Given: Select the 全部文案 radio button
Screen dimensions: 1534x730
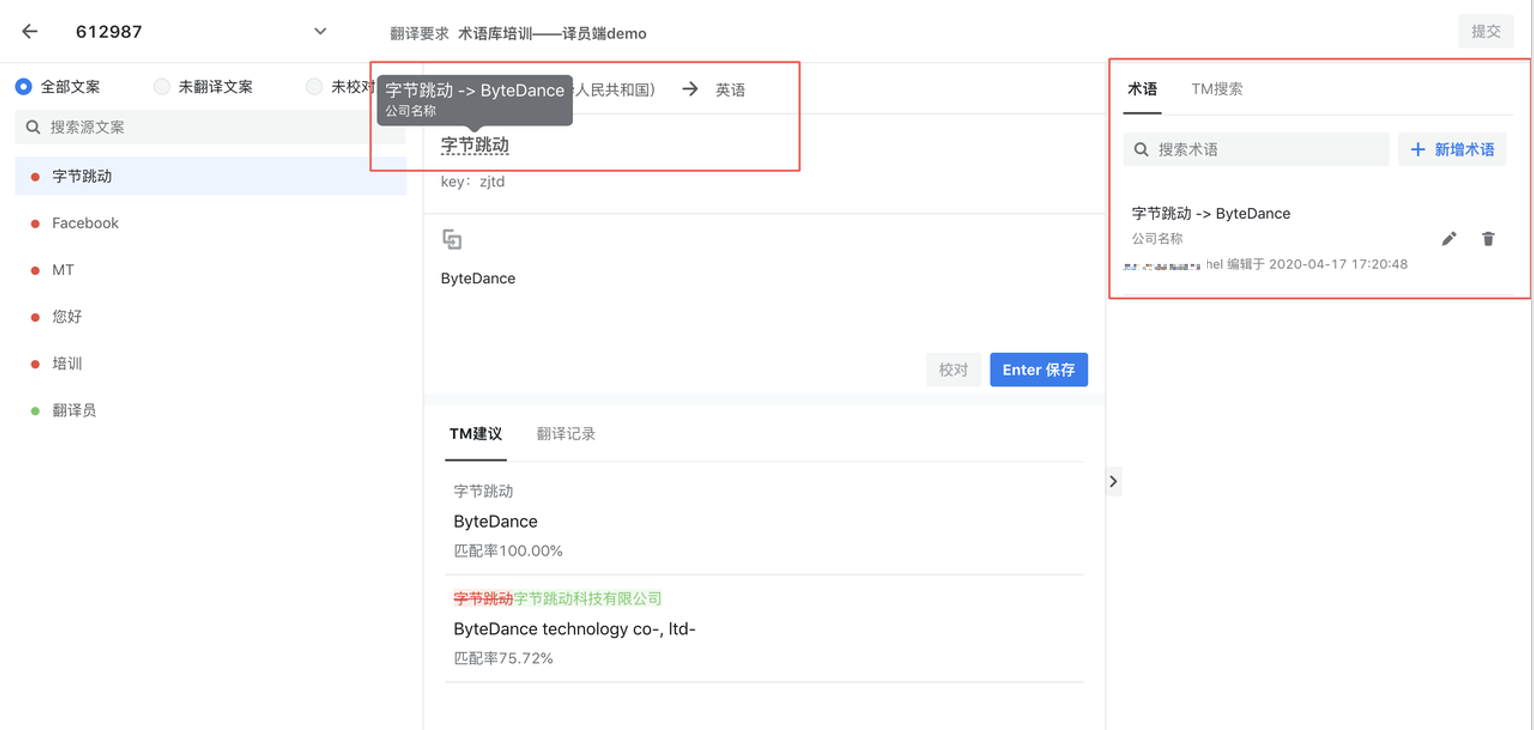Looking at the screenshot, I should click(24, 87).
